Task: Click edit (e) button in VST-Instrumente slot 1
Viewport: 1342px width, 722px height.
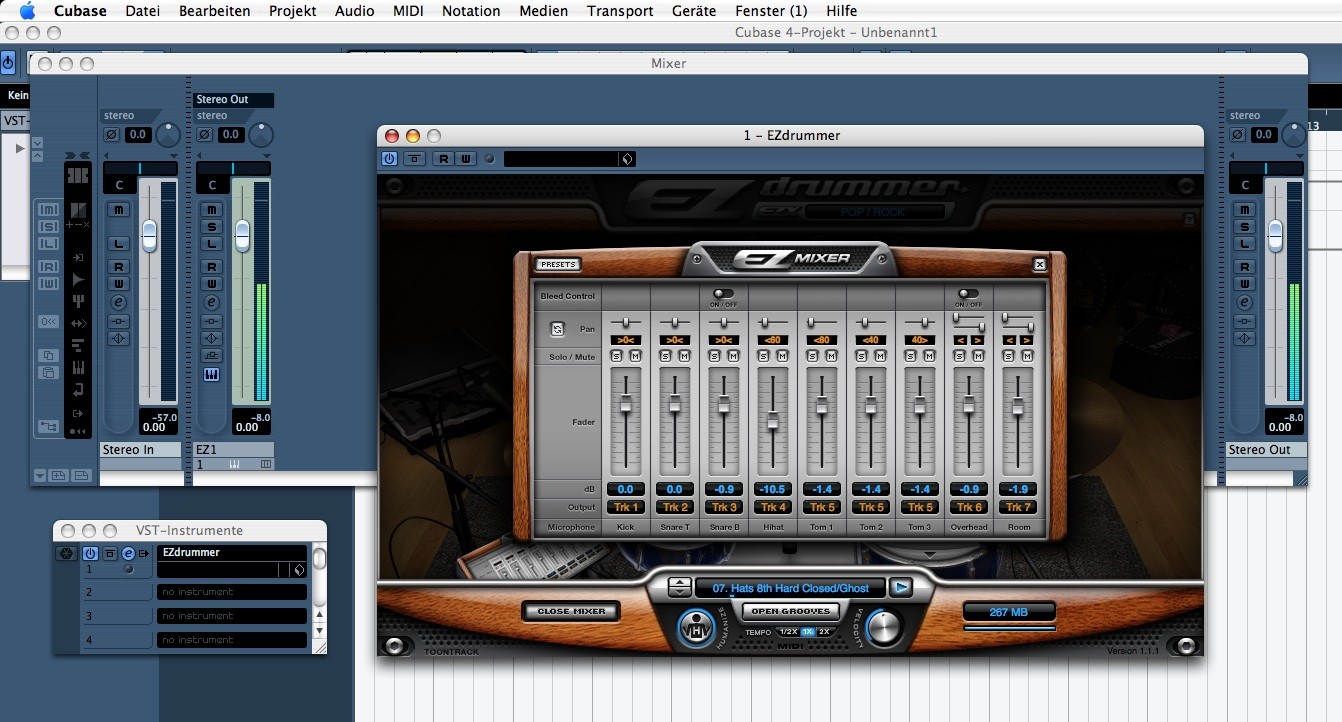Action: (x=128, y=553)
